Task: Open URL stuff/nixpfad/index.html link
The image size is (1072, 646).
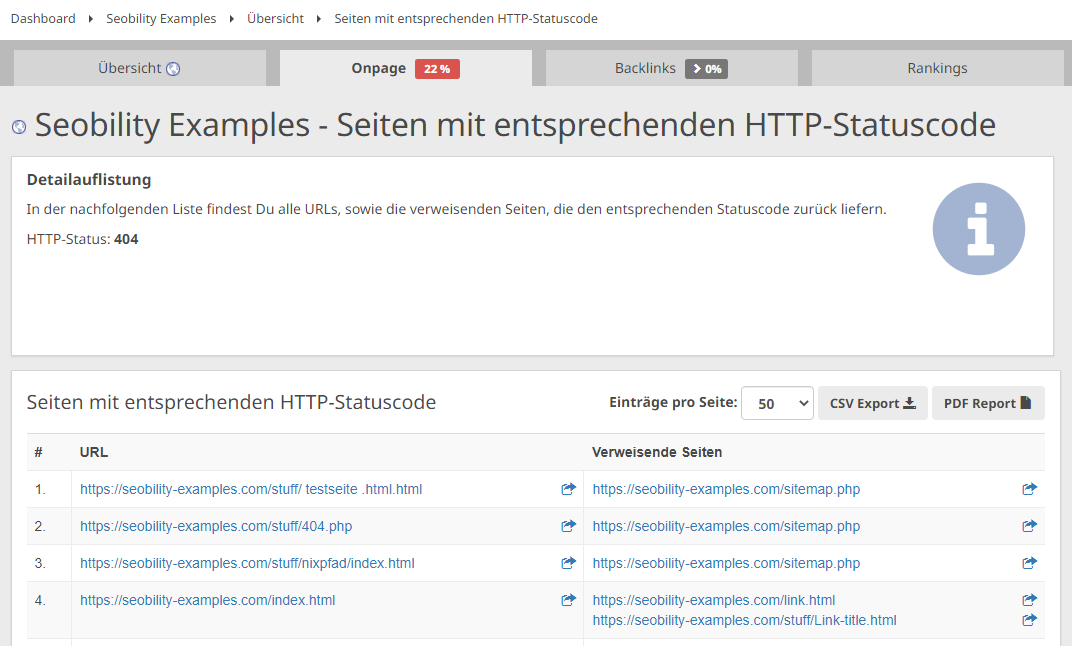Action: (x=247, y=563)
